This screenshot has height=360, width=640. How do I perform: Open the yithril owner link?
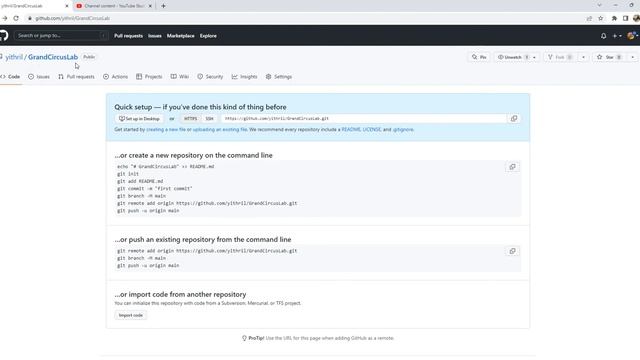[14, 57]
